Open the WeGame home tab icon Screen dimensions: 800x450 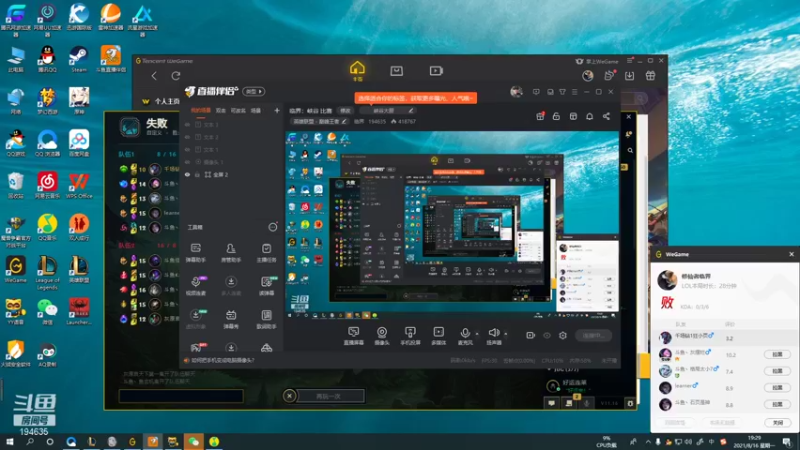click(x=357, y=68)
